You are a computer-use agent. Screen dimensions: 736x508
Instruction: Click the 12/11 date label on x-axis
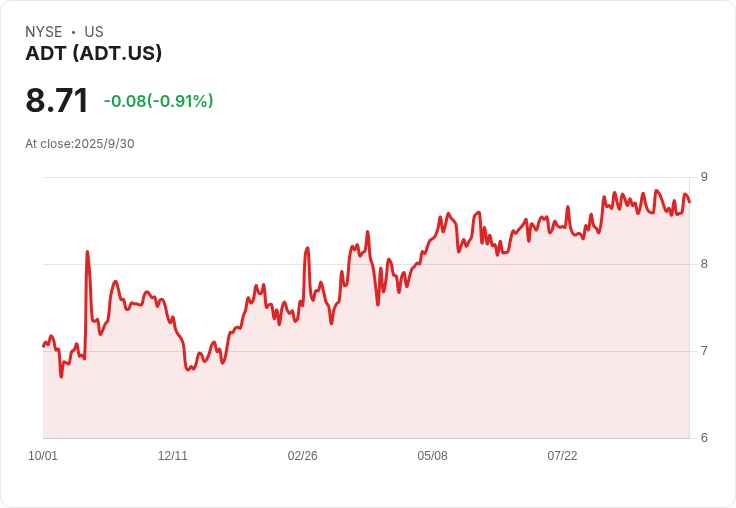[x=173, y=456]
